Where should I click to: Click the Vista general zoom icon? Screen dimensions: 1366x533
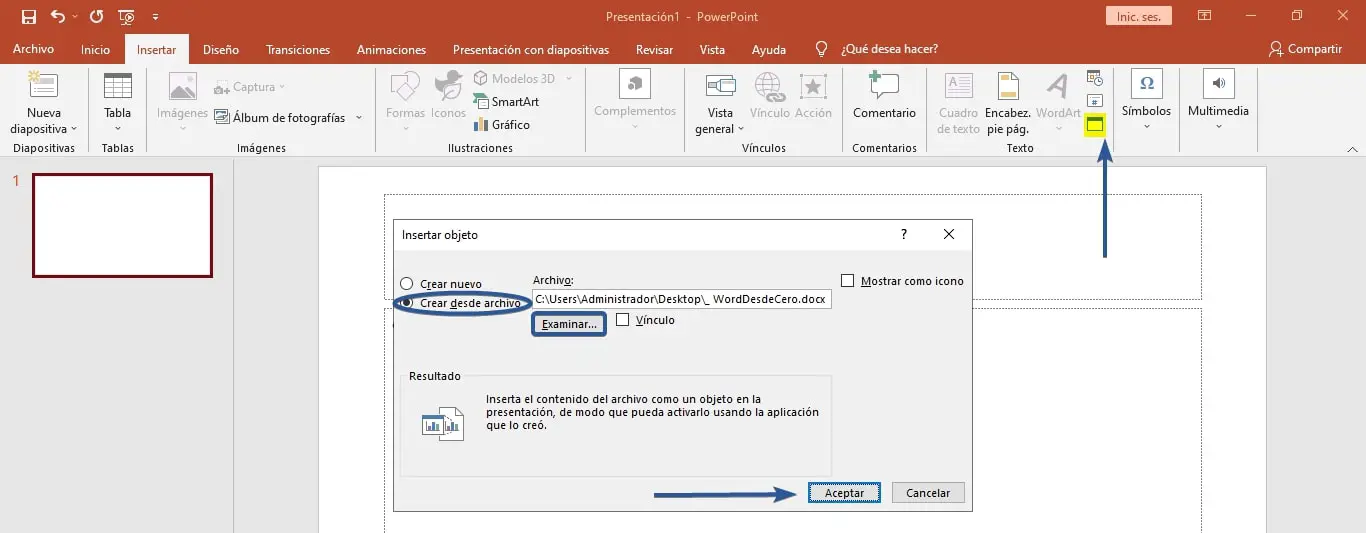[x=720, y=86]
